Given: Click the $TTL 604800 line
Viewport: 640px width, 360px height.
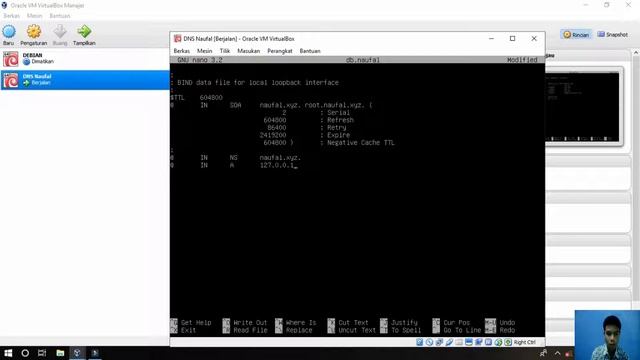Looking at the screenshot, I should pyautogui.click(x=197, y=98).
